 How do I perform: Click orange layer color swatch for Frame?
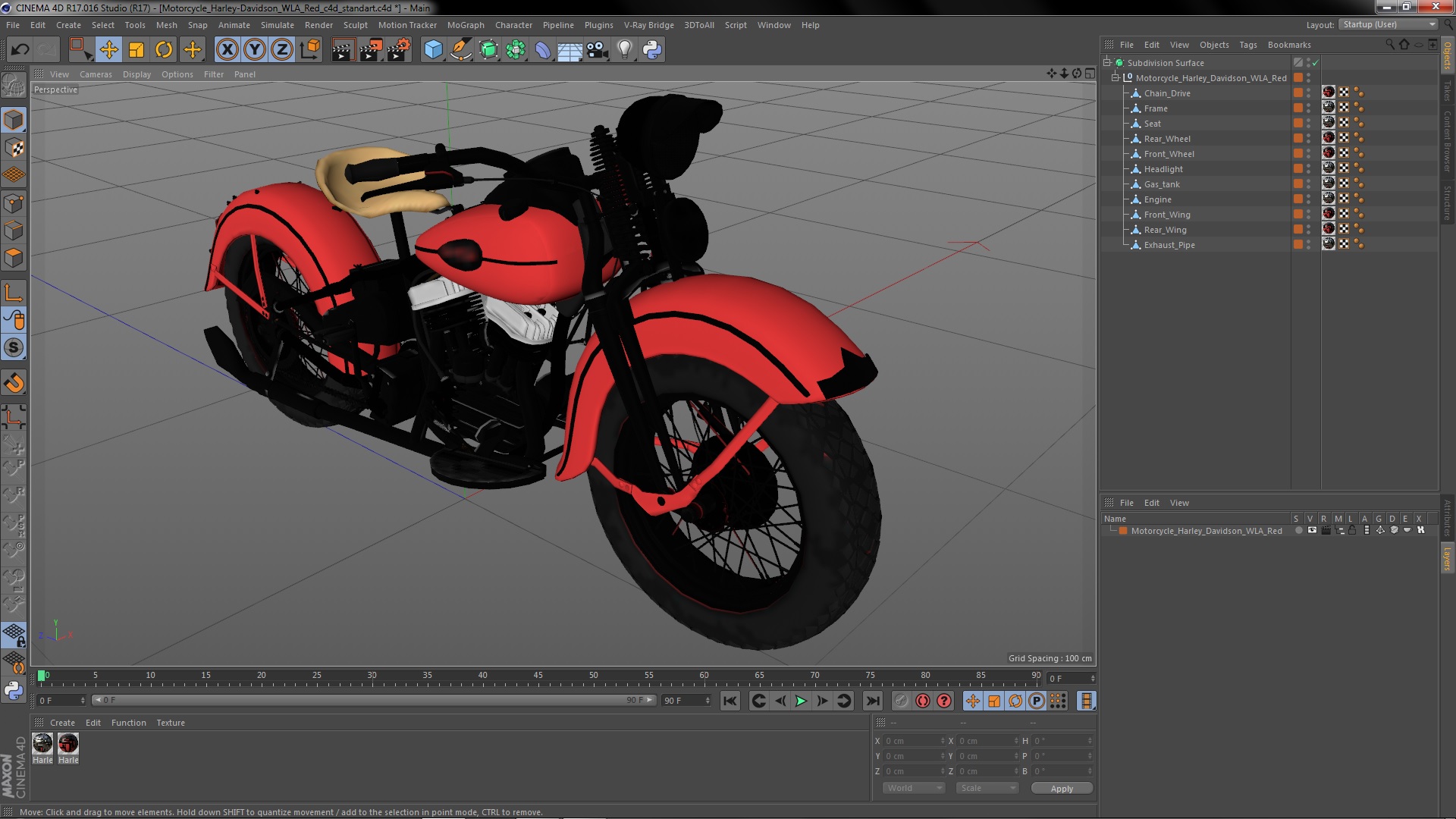(x=1298, y=108)
